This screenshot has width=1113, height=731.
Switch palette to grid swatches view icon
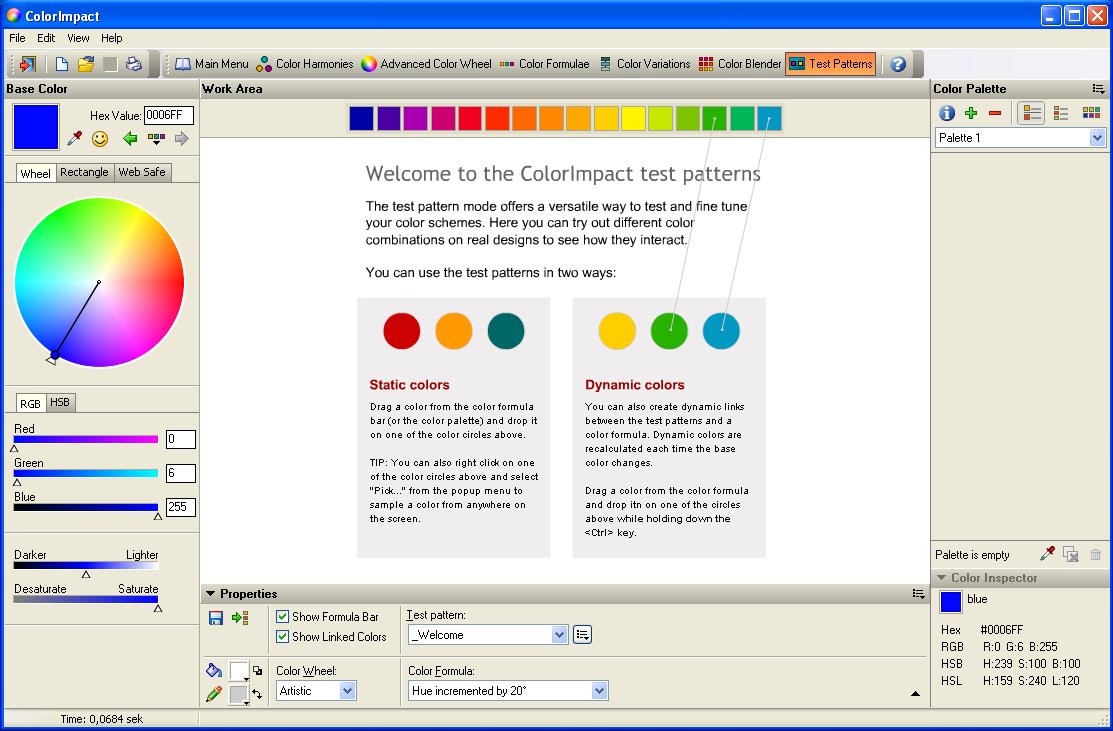point(1091,113)
